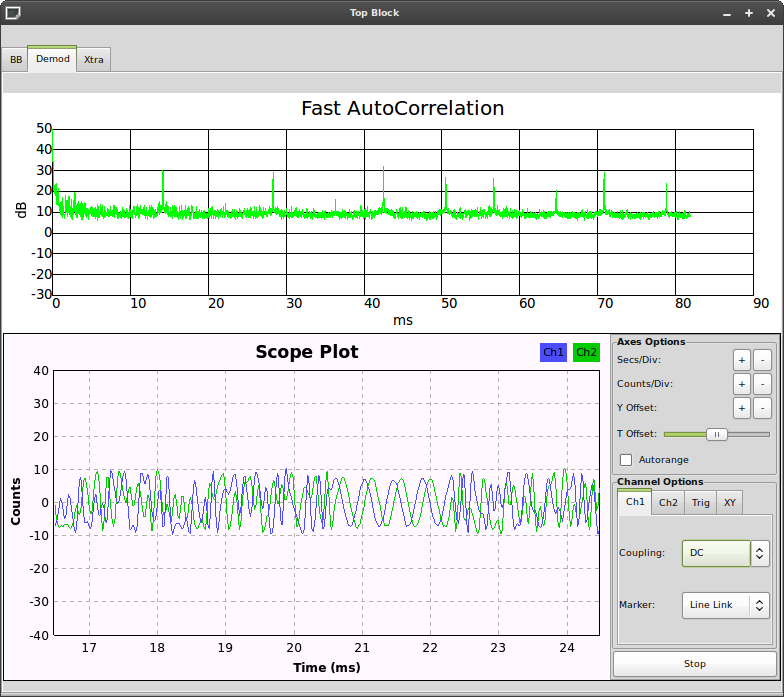Click the window menu icon in title bar

point(13,13)
